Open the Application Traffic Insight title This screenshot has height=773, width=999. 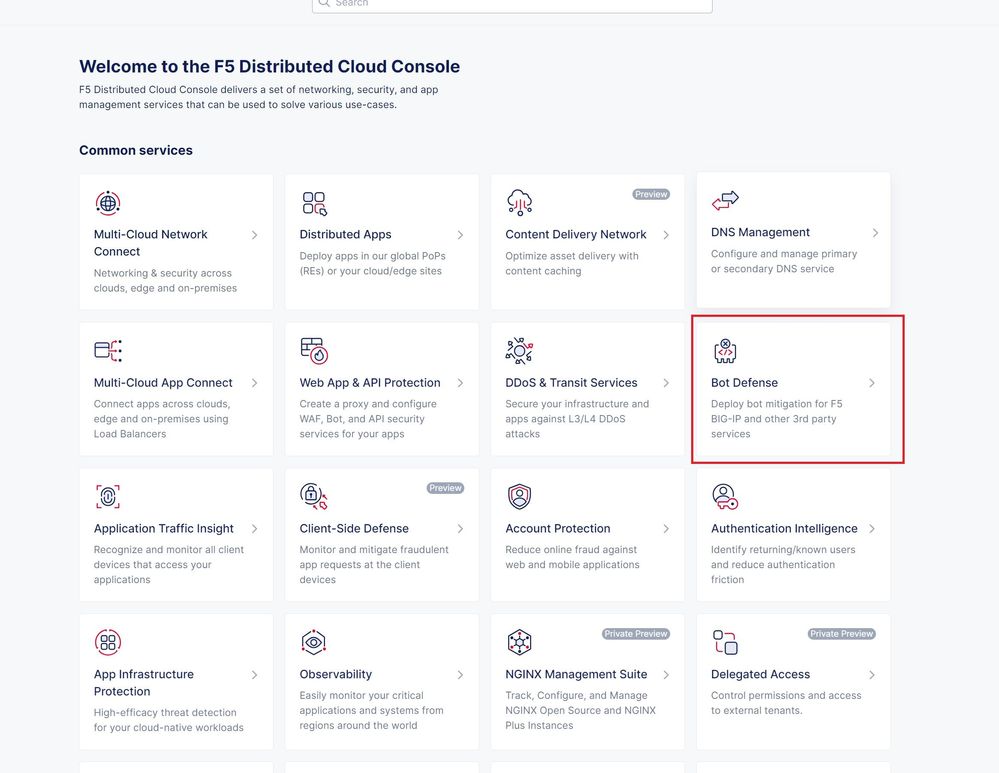(164, 528)
